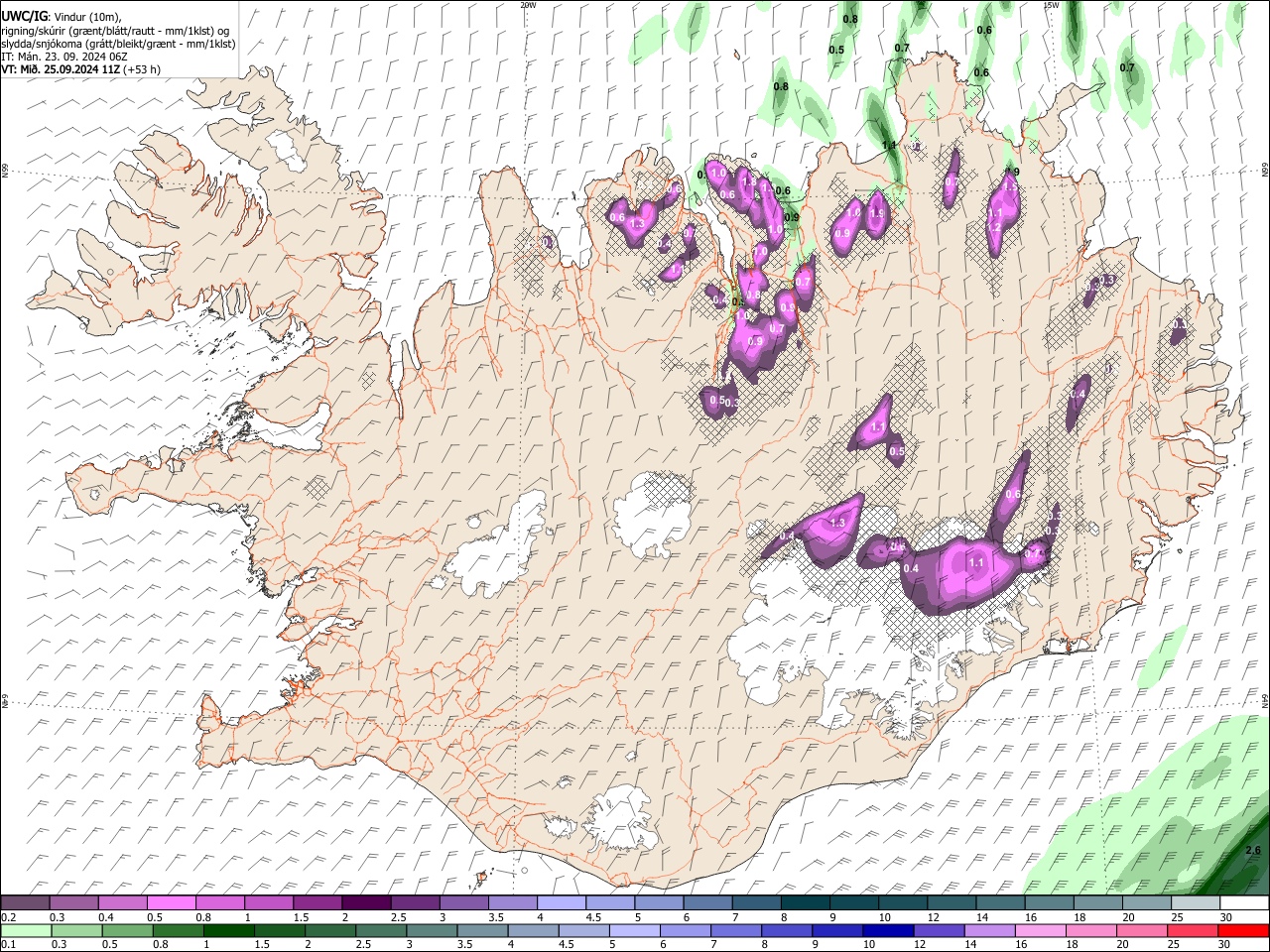1270x952 pixels.
Task: Pick the darkest green 1–1.5 swatch in the lower row
Action: pyautogui.click(x=228, y=930)
